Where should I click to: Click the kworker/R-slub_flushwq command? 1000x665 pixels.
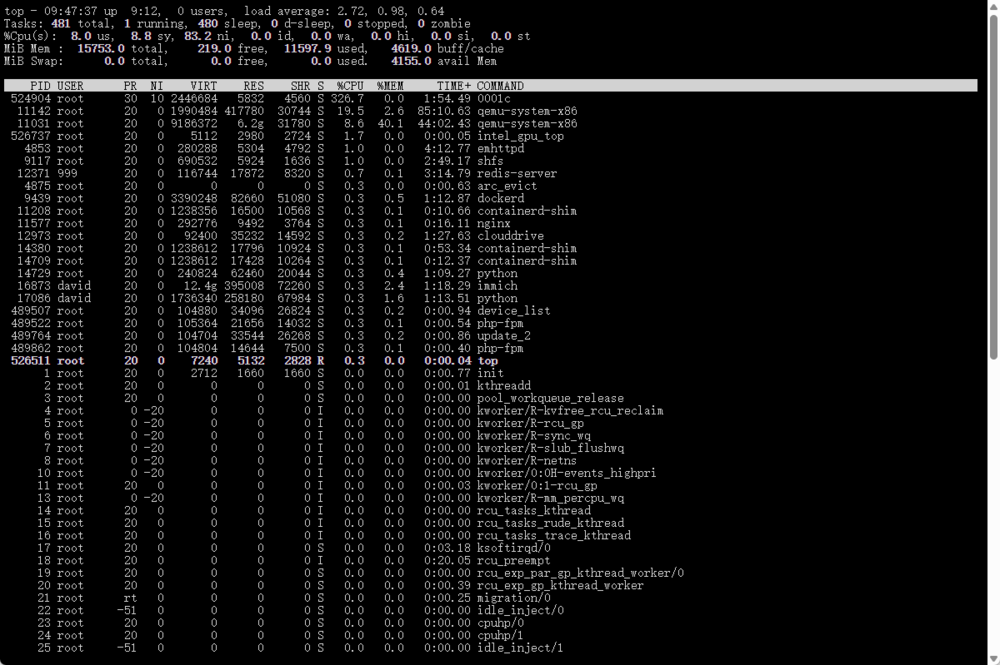point(550,448)
